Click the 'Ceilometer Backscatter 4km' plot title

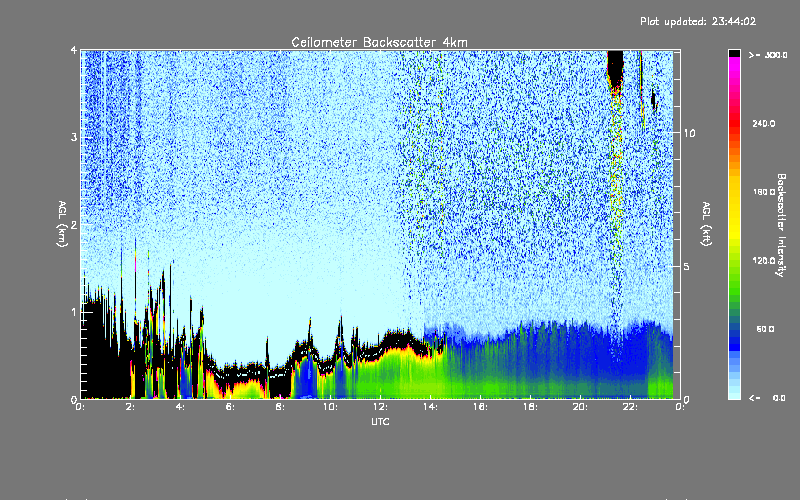[x=379, y=42]
